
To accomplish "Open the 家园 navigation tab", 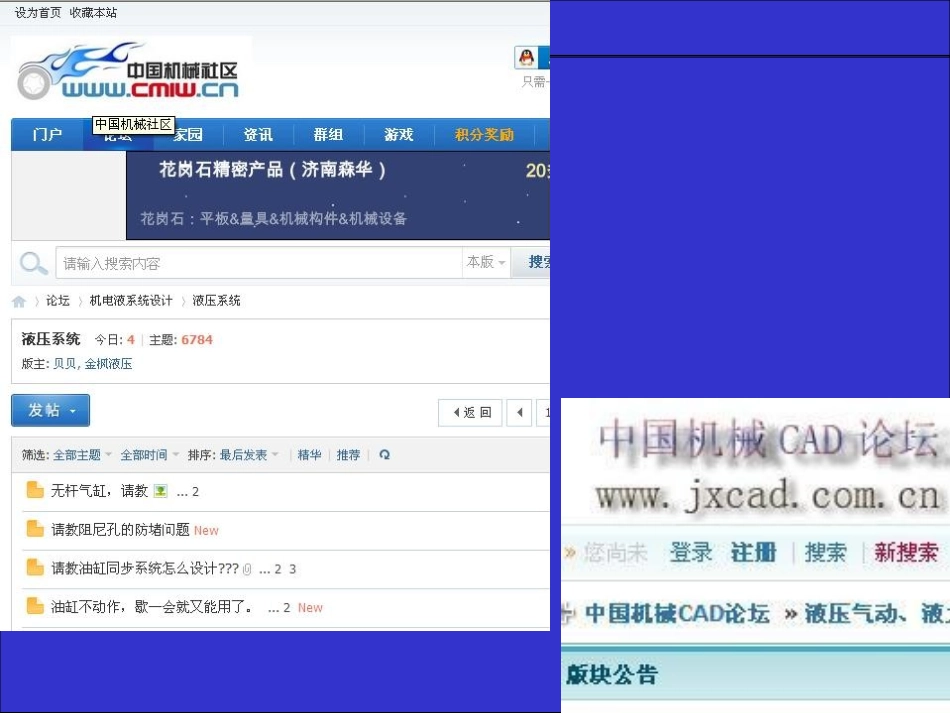I will pyautogui.click(x=188, y=134).
